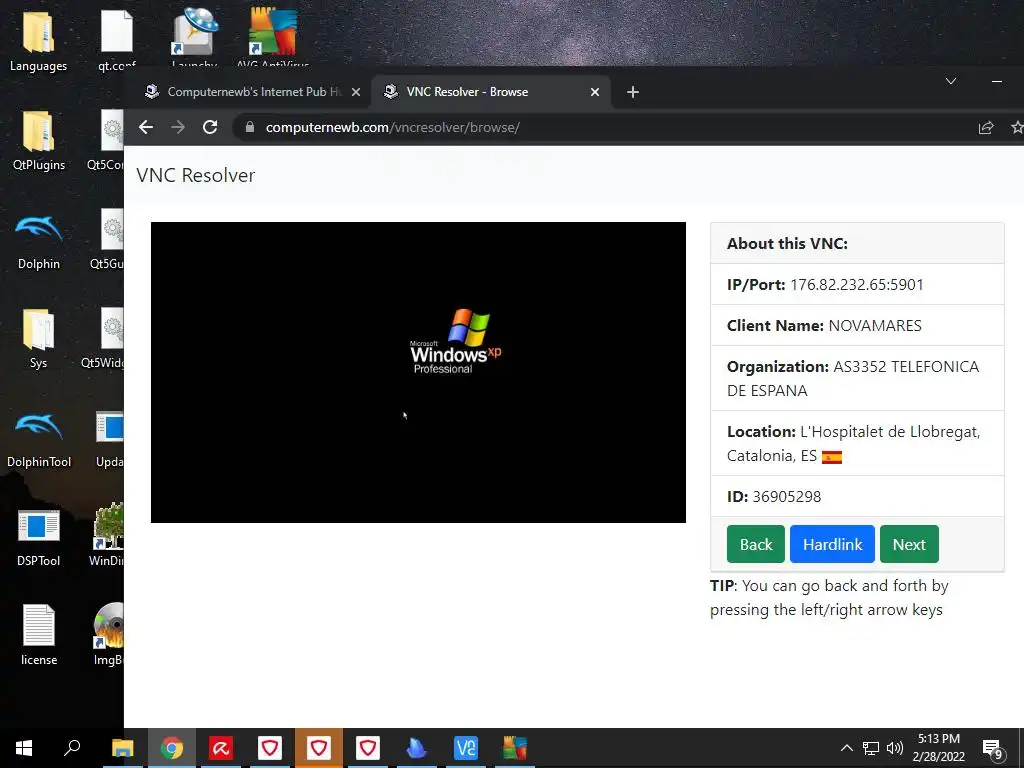This screenshot has height=768, width=1024.
Task: Open the blue sail taskbar app
Action: click(417, 748)
